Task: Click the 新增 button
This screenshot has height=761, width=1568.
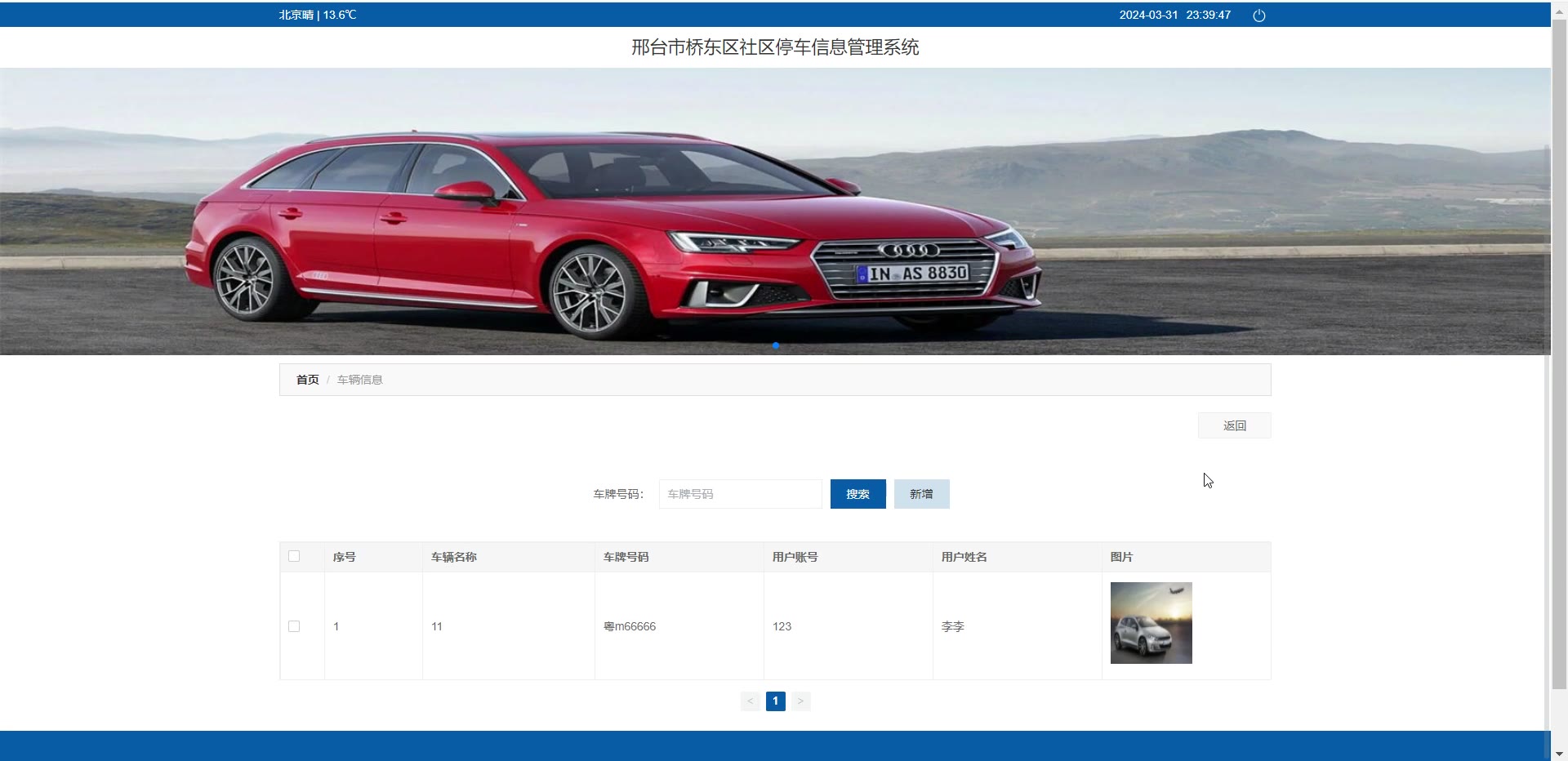Action: coord(921,494)
